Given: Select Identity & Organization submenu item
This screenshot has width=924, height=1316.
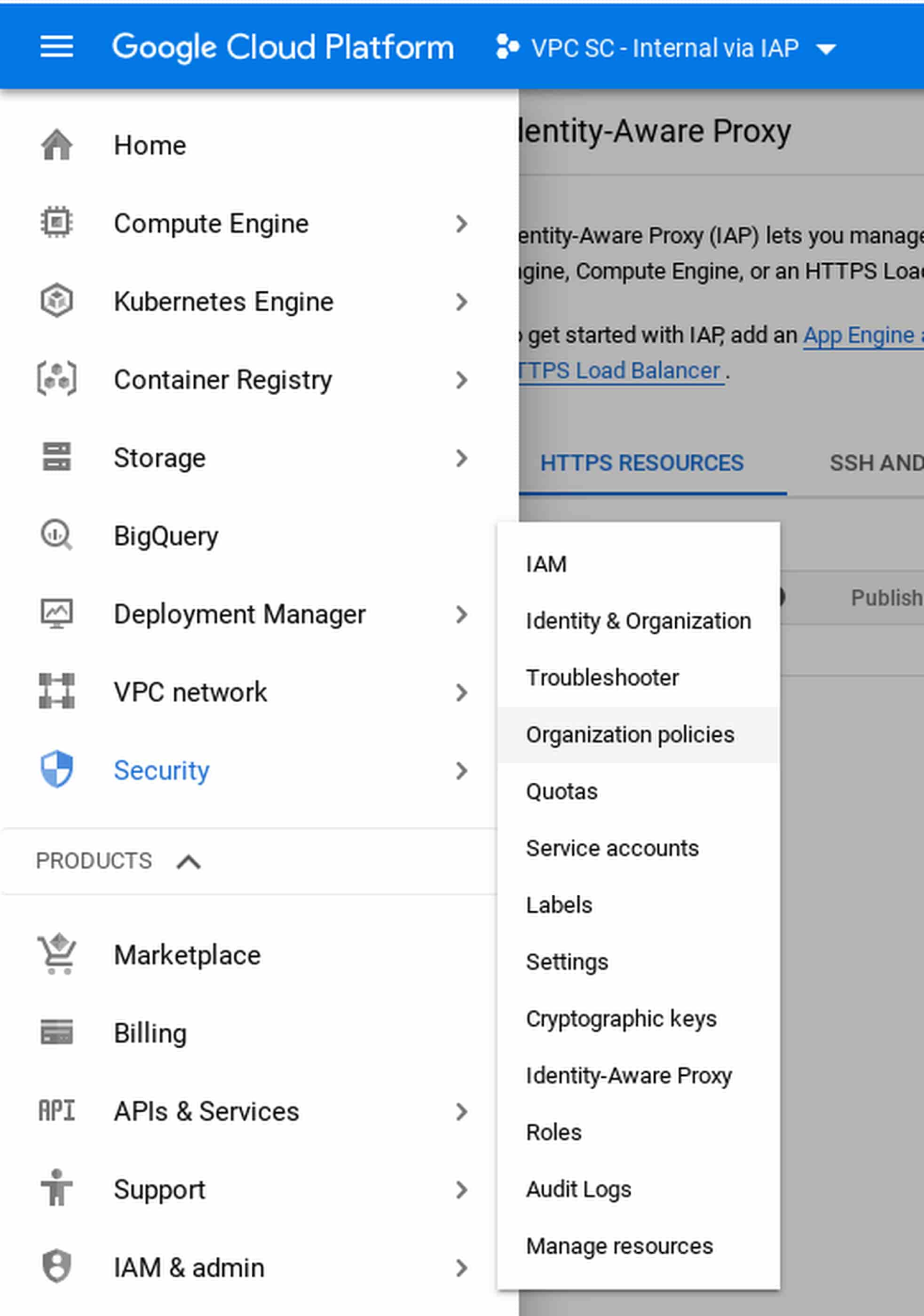Looking at the screenshot, I should tap(638, 621).
